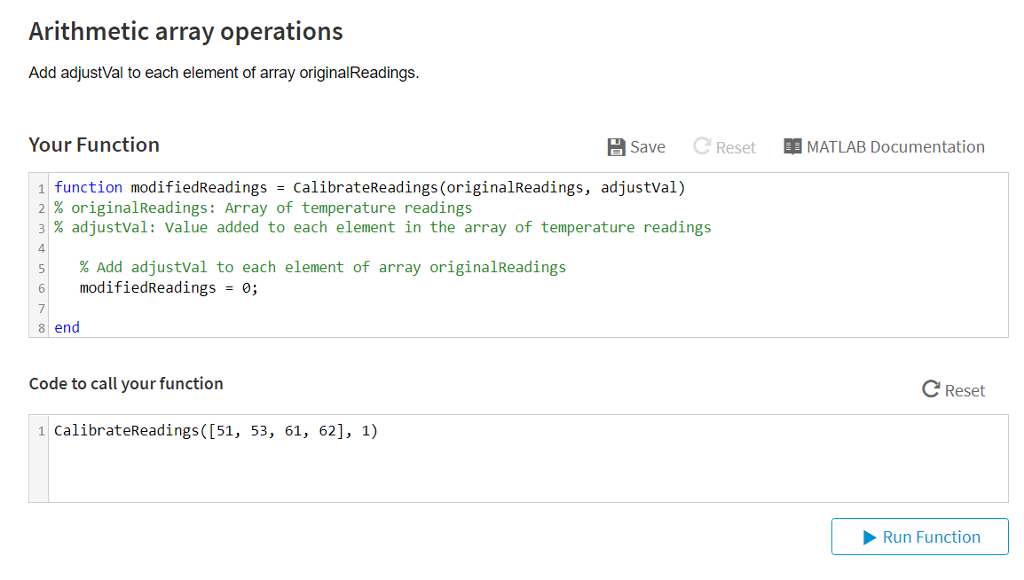Click the book icon next to MATLAB Documentation
This screenshot has height=580, width=1024.
pyautogui.click(x=794, y=146)
